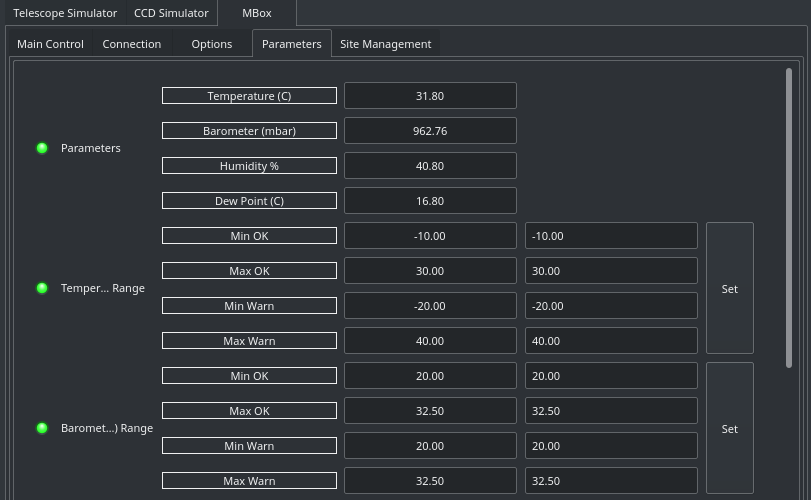Click the Barometer value 962.76
Viewport: 811px width, 500px height.
(x=430, y=131)
